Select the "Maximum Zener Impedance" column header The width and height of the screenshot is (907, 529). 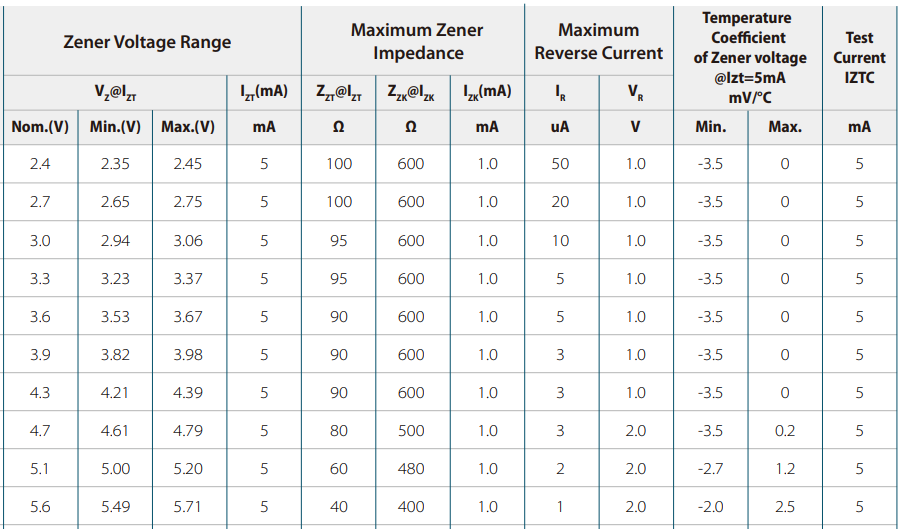[x=412, y=42]
